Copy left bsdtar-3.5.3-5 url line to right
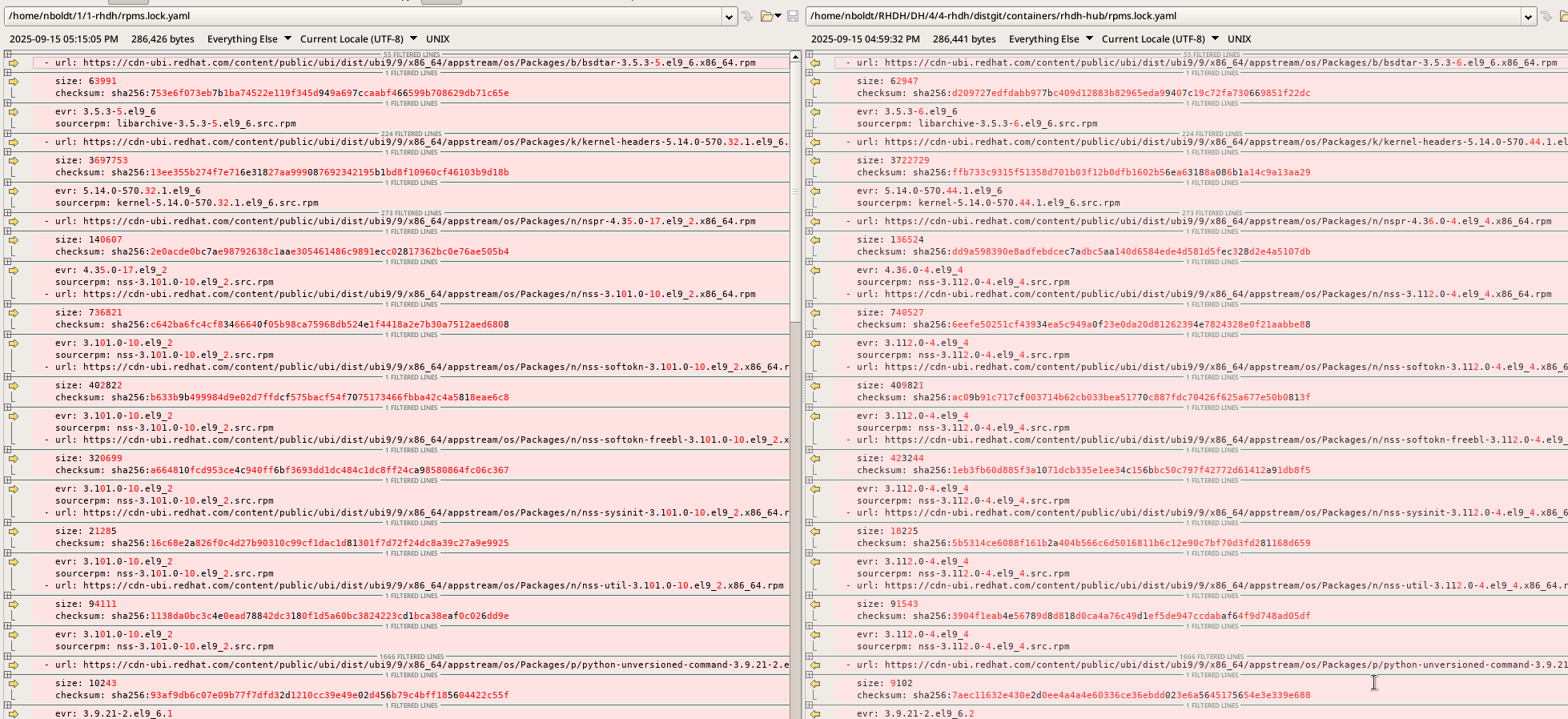1568x719 pixels. (x=14, y=62)
